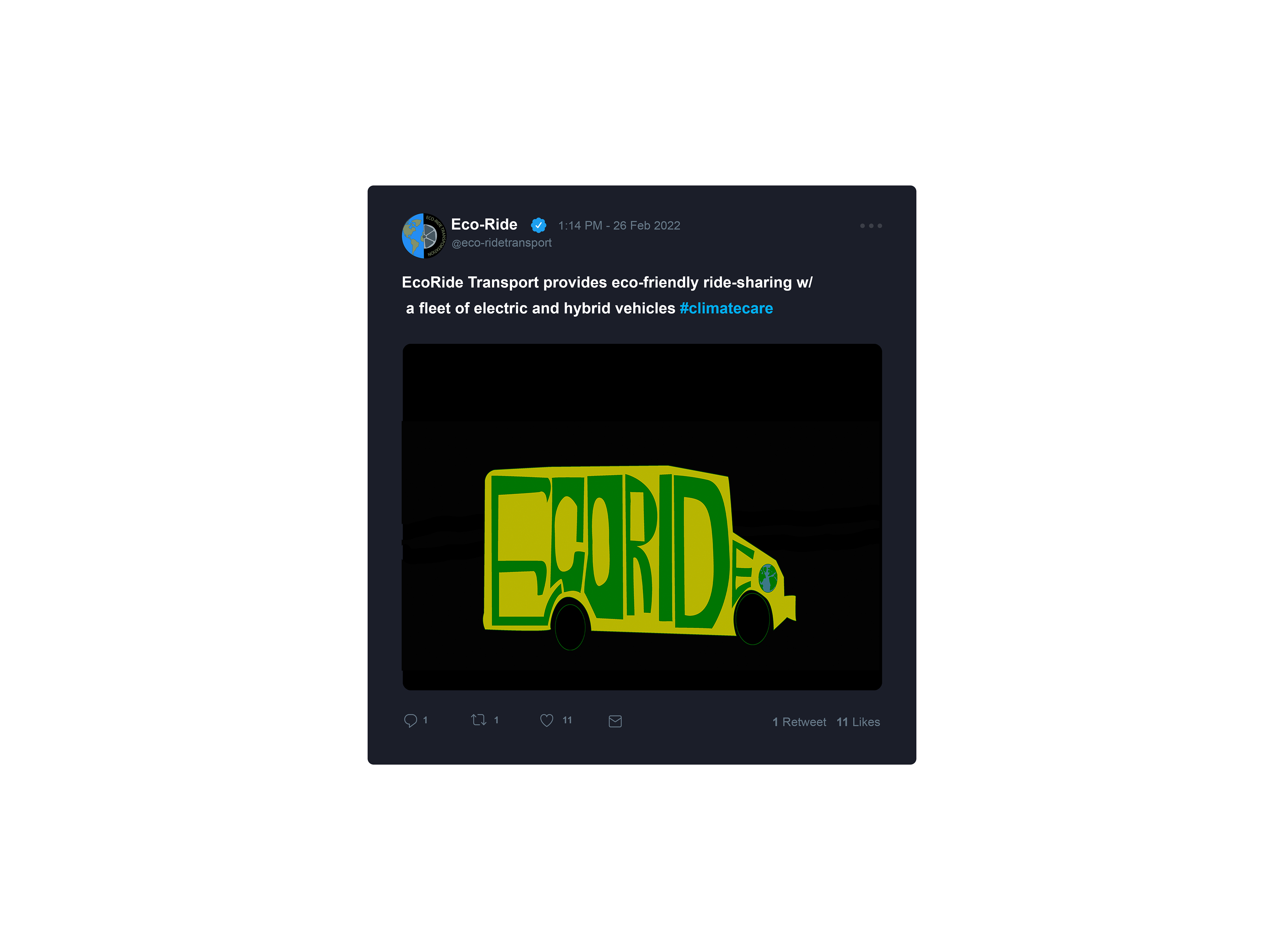View the 1 Retweet list
The width and height of the screenshot is (1284, 952).
[x=799, y=722]
